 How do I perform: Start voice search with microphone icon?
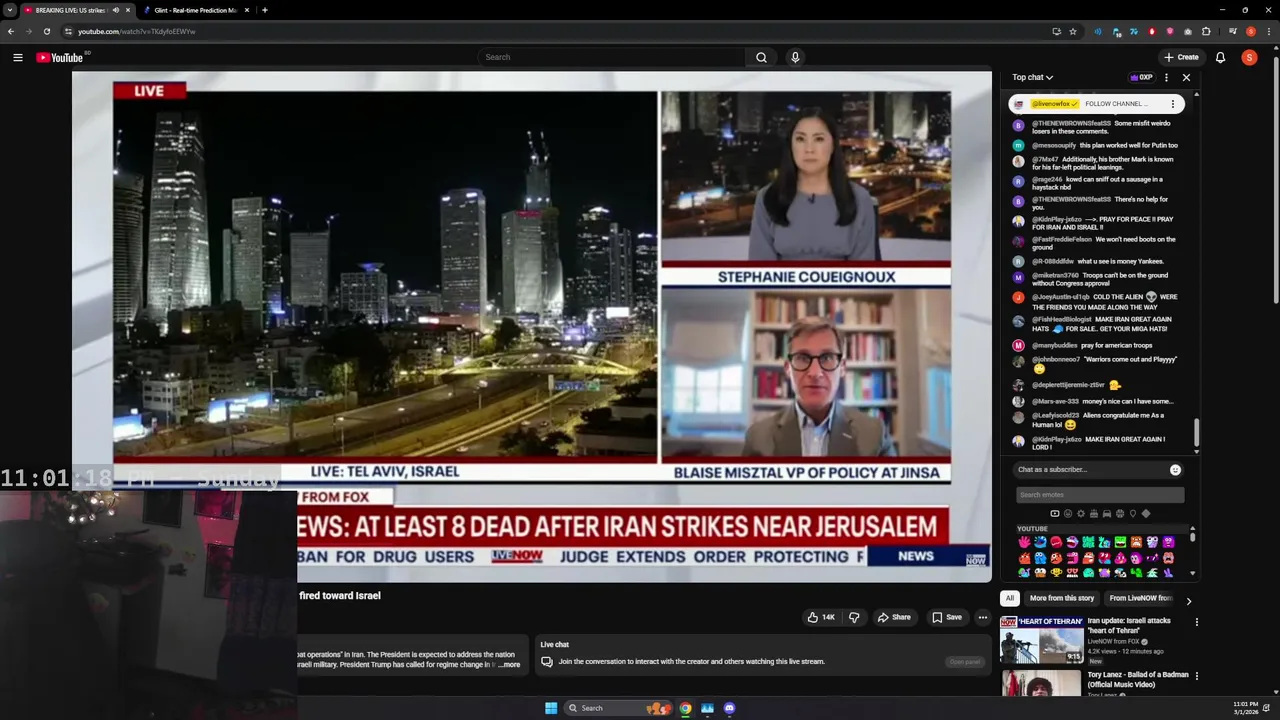point(795,57)
